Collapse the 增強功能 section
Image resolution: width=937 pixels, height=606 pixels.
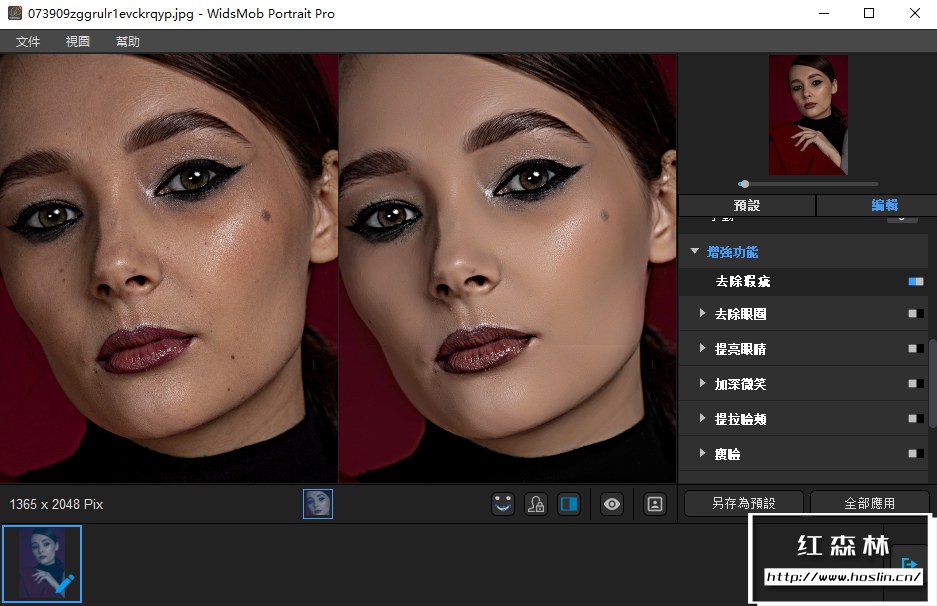695,252
